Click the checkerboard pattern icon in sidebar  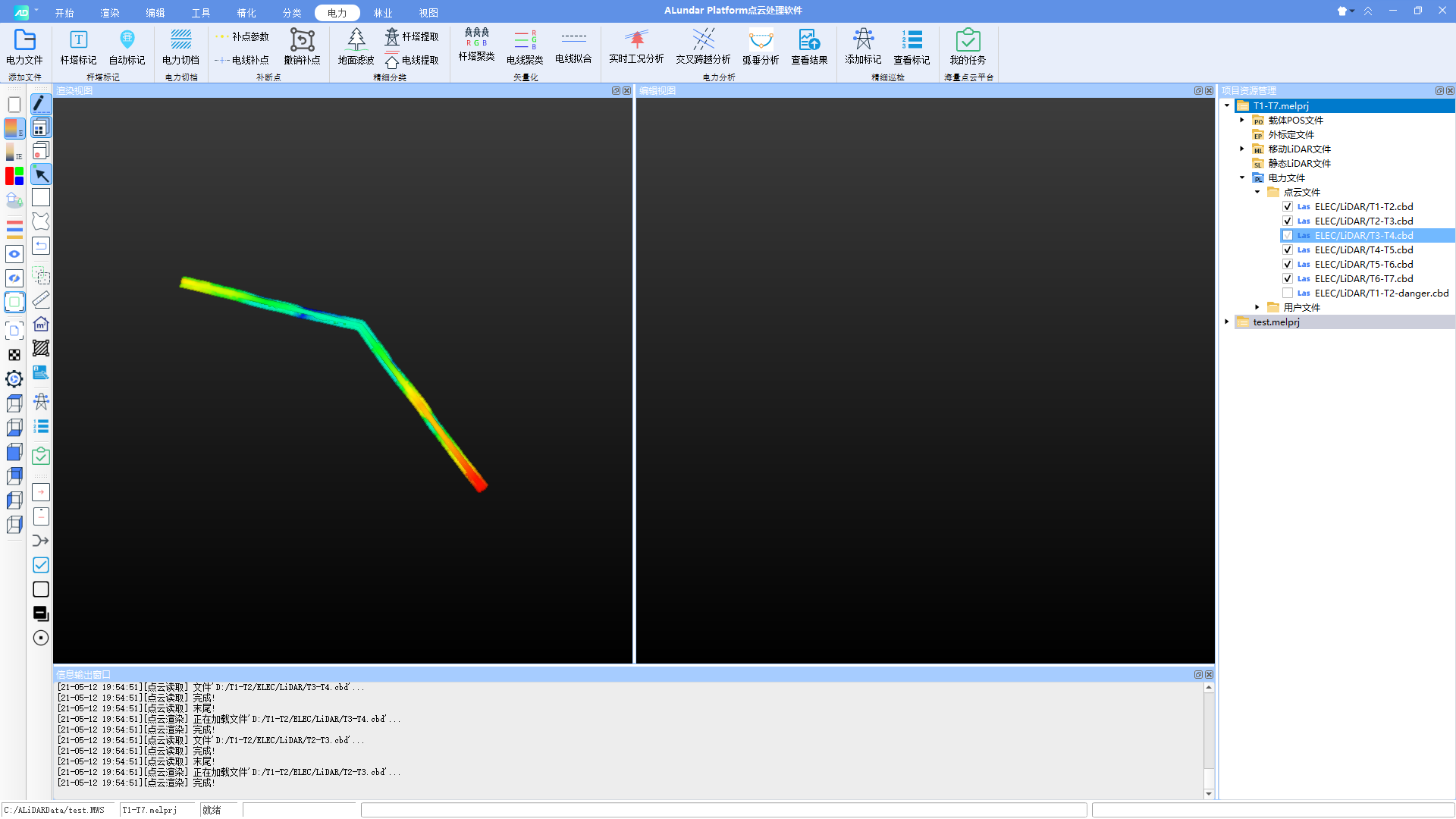click(14, 355)
